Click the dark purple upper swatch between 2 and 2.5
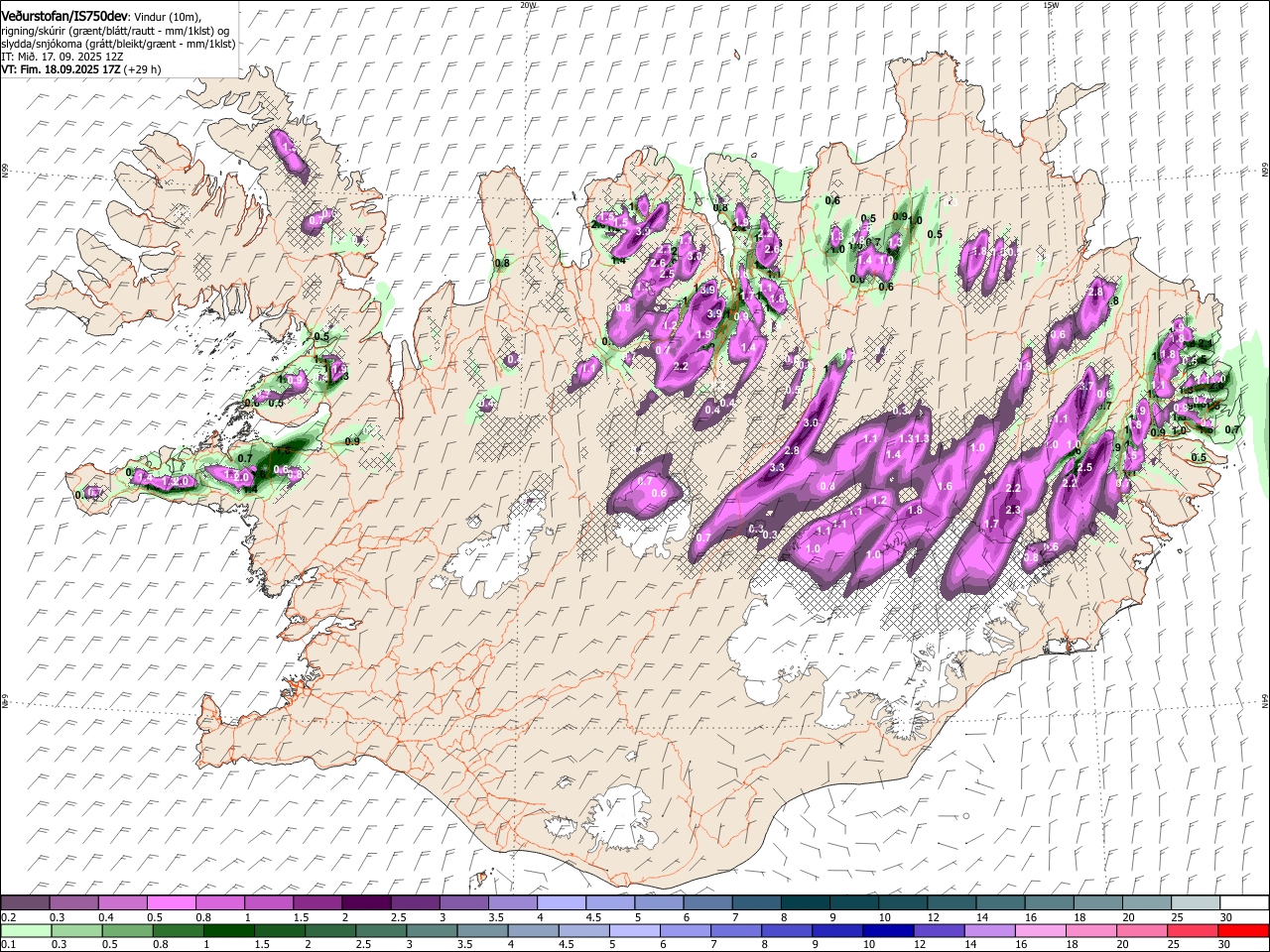Viewport: 1270px width, 952px height. pos(366,903)
